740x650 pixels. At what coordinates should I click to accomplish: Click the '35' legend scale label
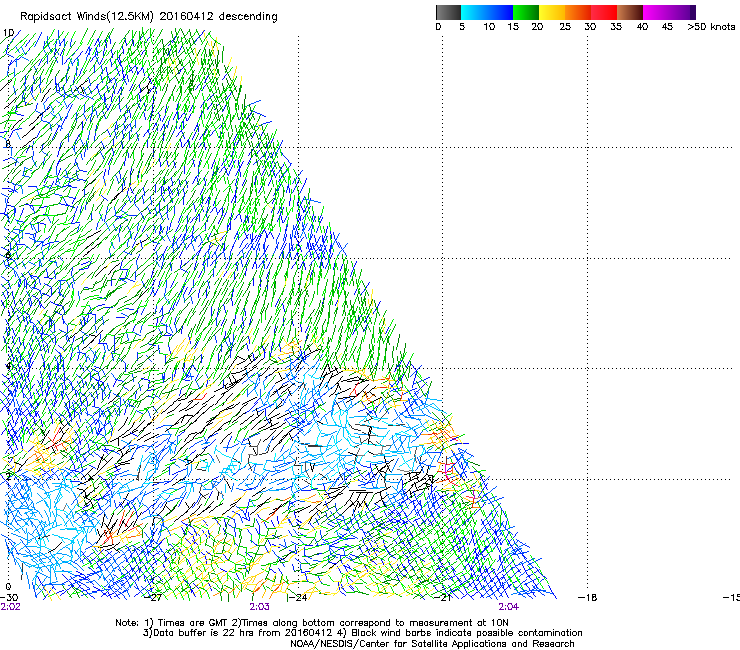click(616, 27)
